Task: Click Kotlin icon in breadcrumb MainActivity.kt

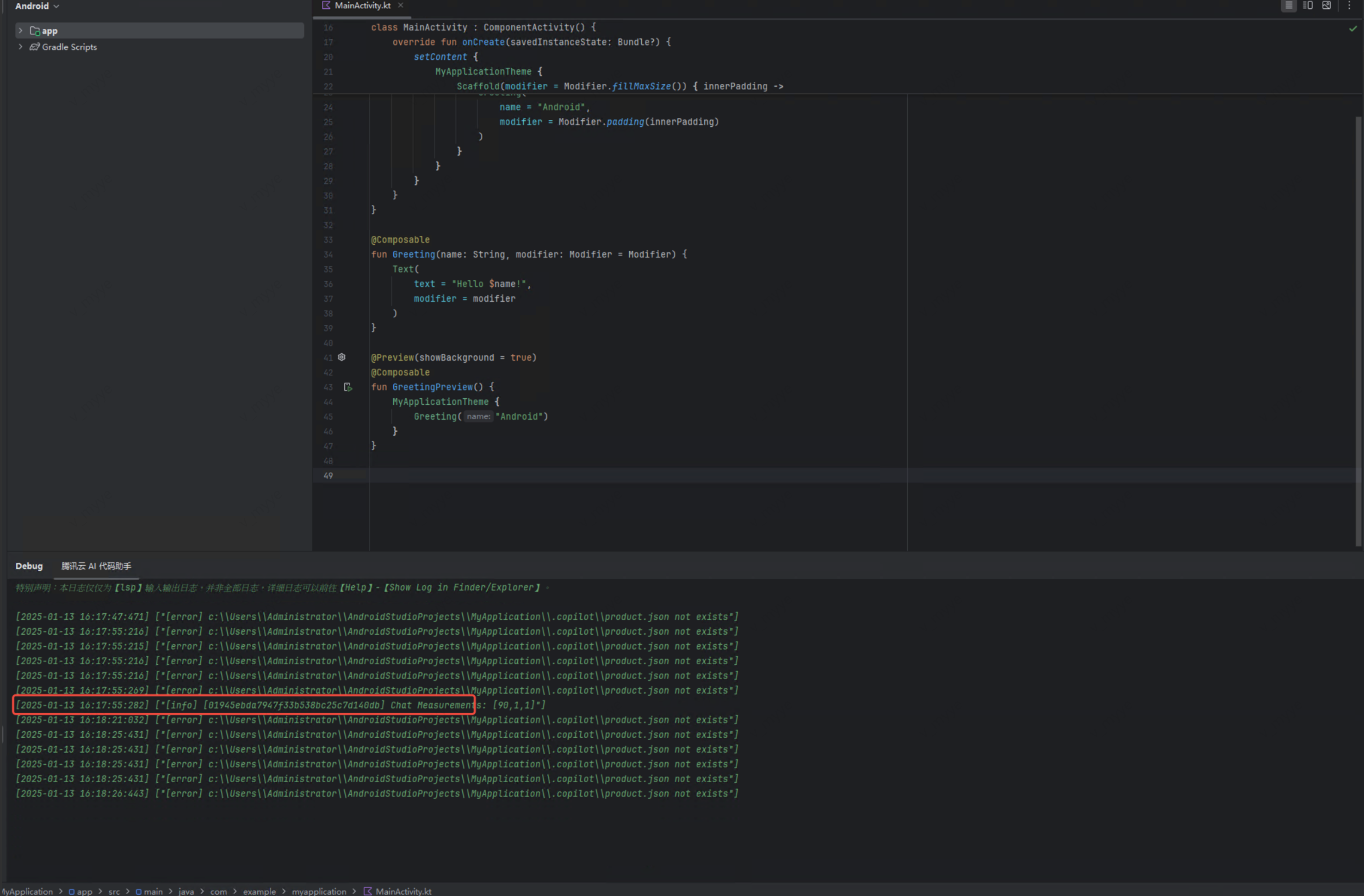Action: [368, 891]
